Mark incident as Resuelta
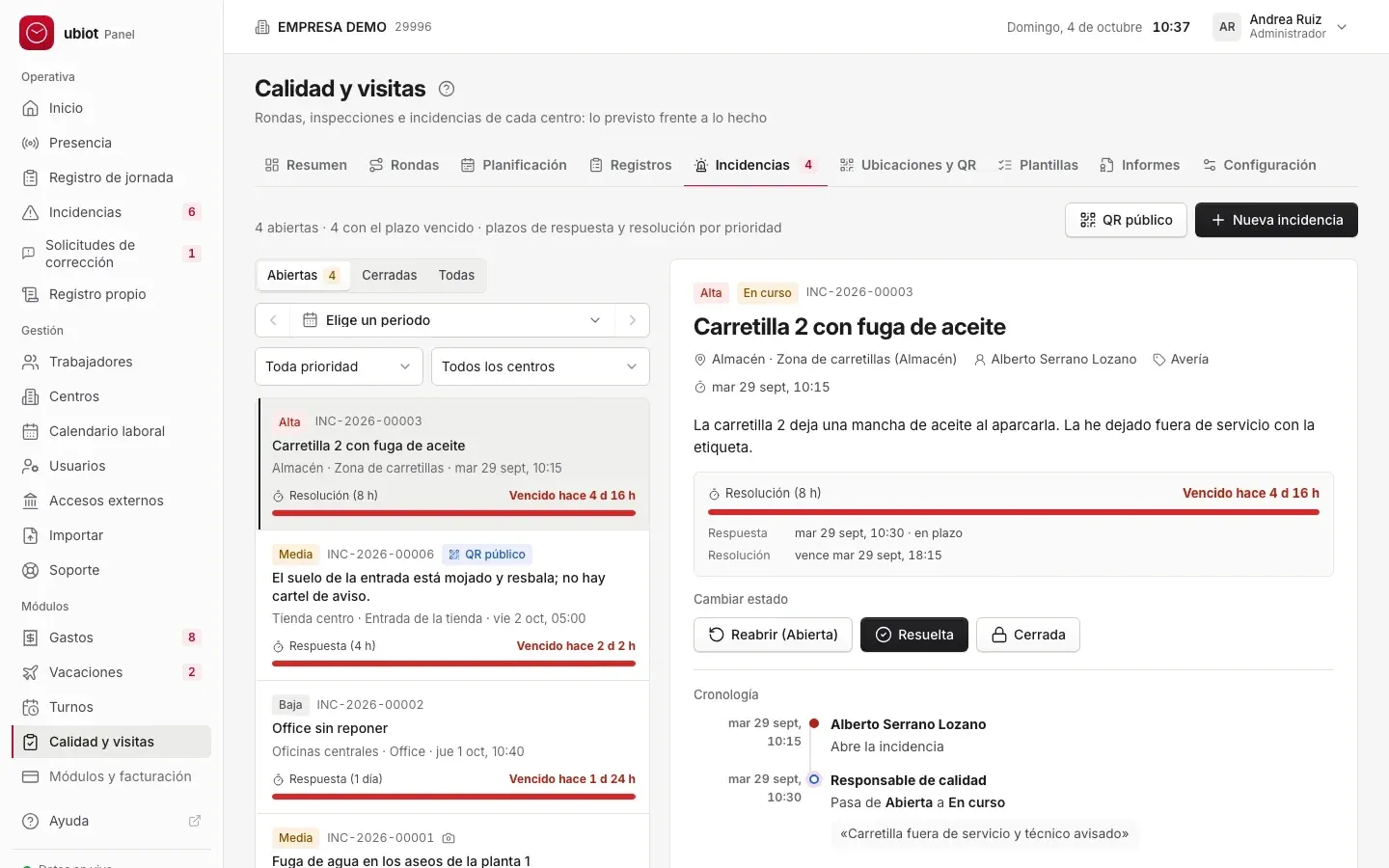This screenshot has width=1389, height=868. click(914, 635)
